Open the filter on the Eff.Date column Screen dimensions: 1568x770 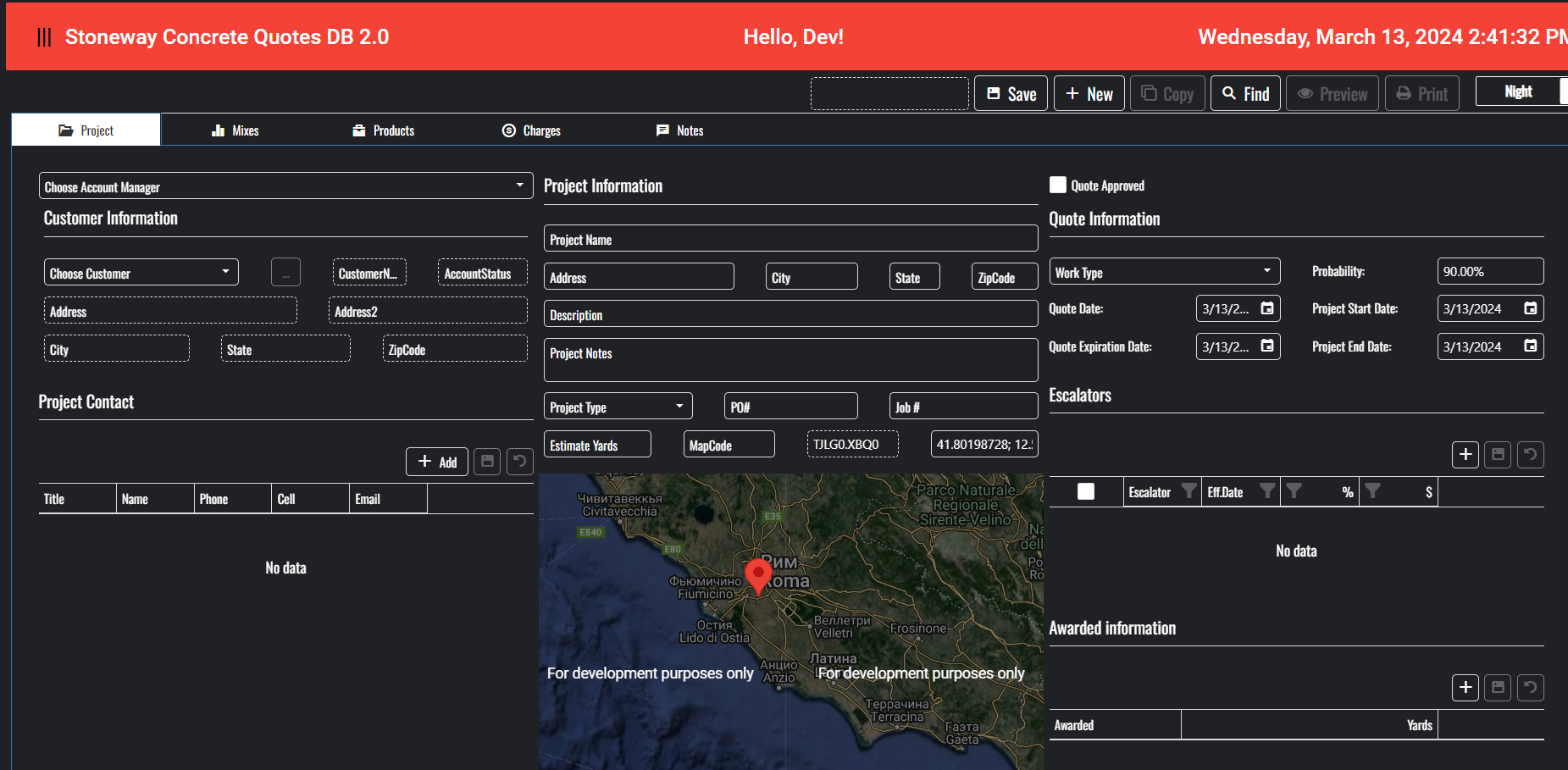pos(1266,491)
